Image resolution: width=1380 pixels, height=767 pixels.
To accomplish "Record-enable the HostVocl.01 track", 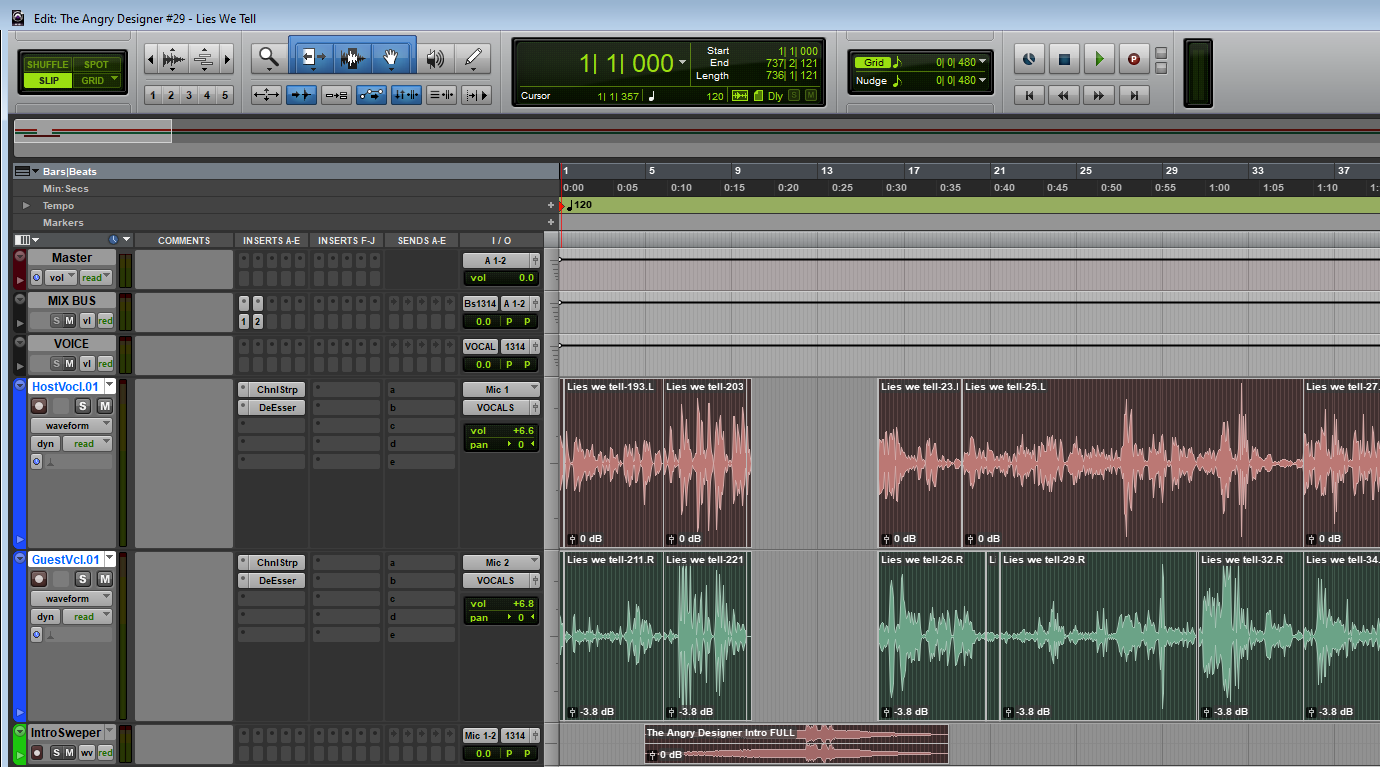I will (39, 406).
